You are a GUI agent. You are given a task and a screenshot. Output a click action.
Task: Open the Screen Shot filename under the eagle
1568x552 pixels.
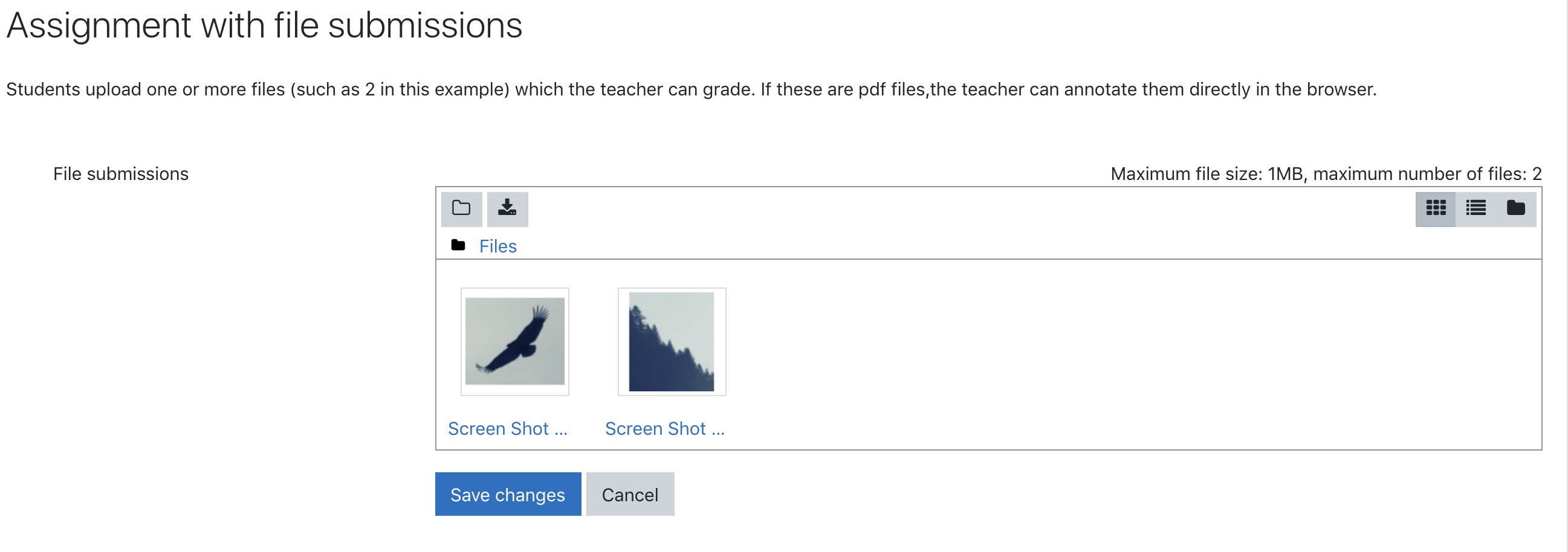click(x=508, y=429)
